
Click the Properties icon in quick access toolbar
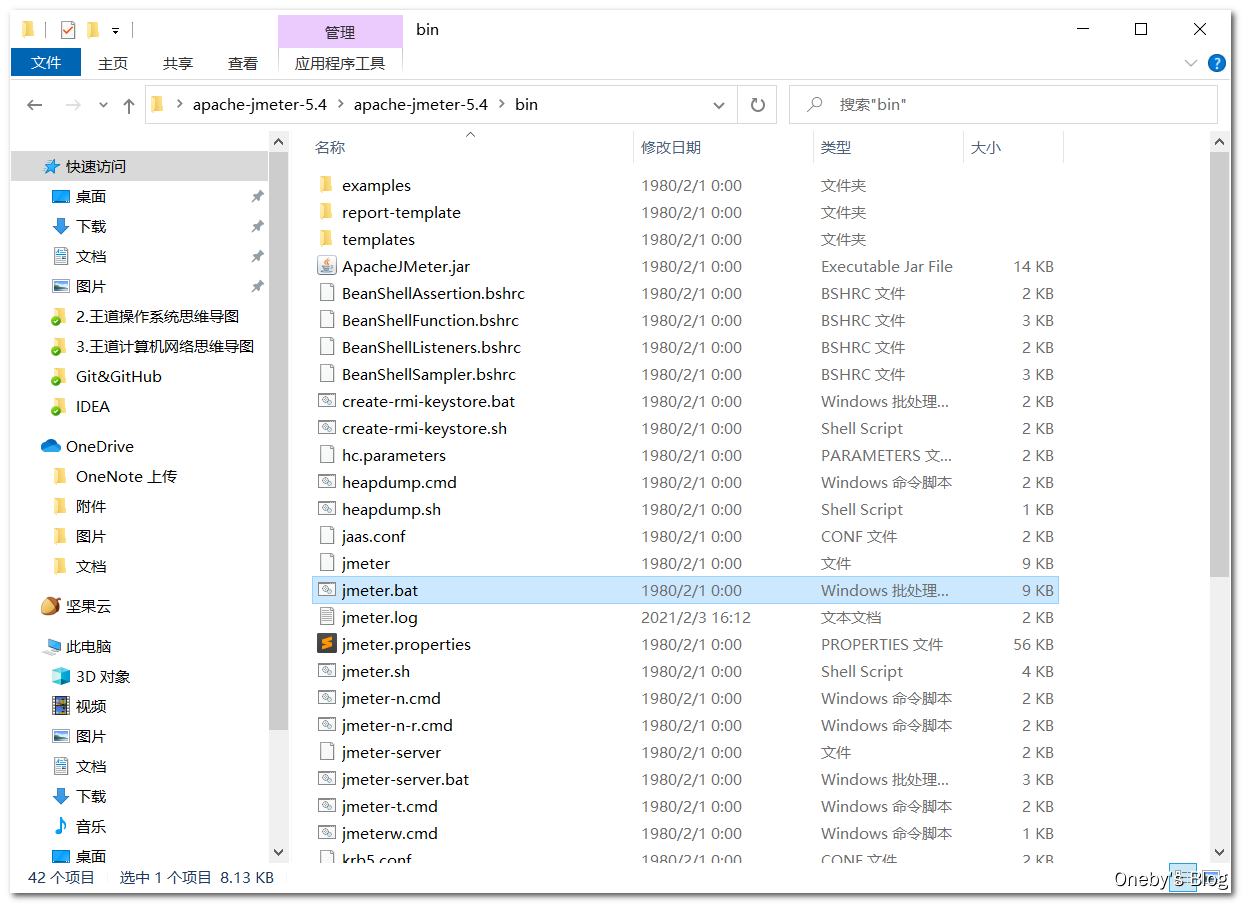67,30
